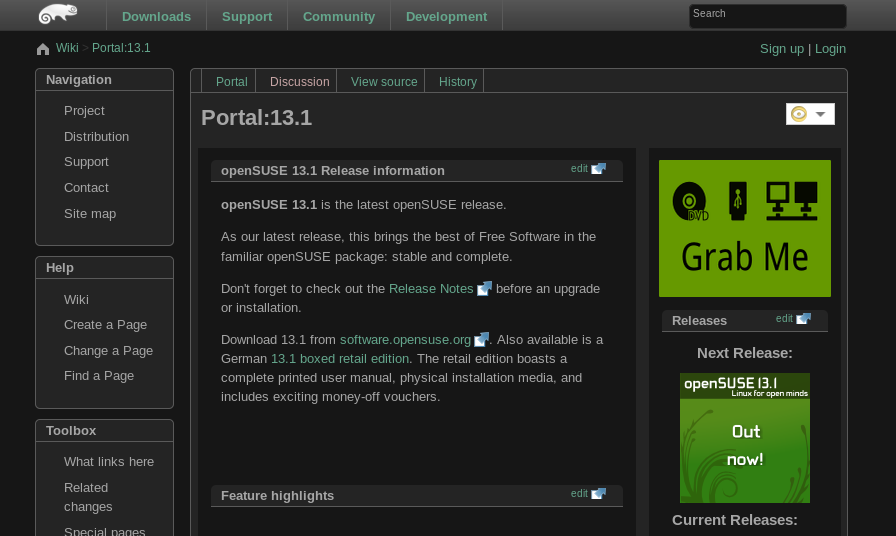This screenshot has width=896, height=536.
Task: Open the History tab
Action: pyautogui.click(x=458, y=82)
